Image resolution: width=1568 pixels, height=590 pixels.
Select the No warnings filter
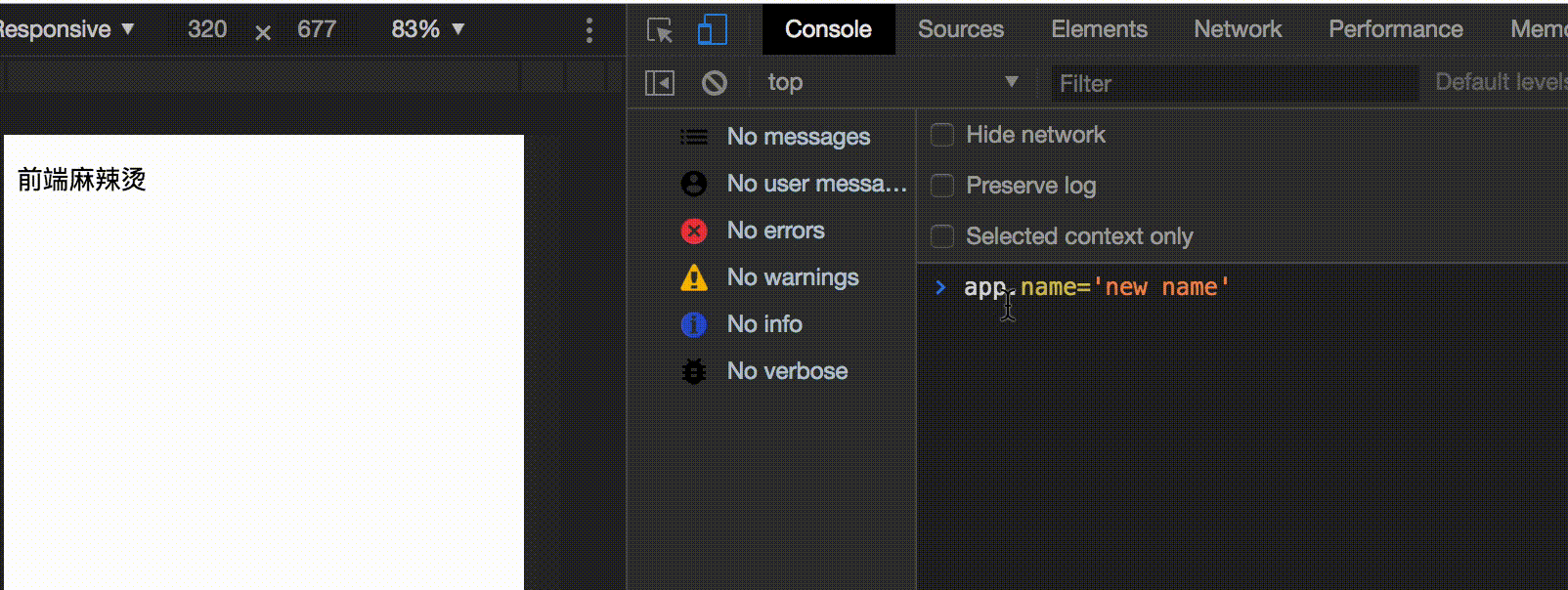[792, 277]
